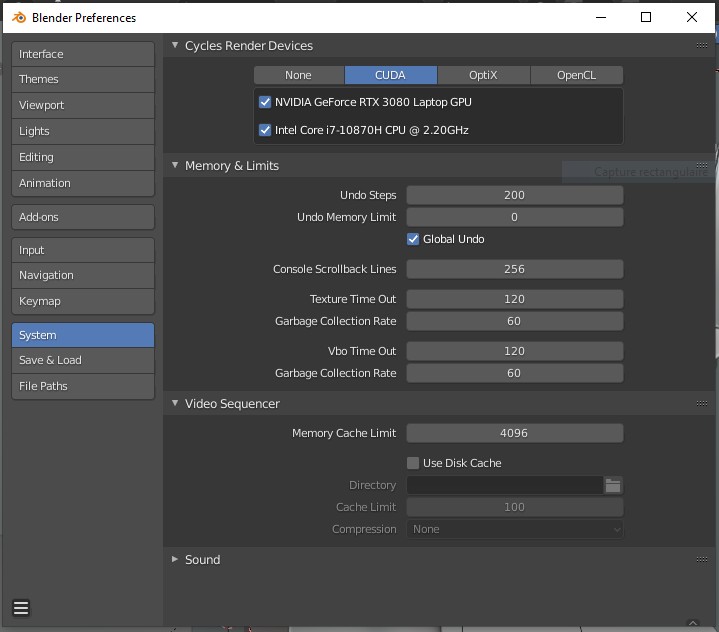Toggle NVIDIA GeForce RTX 3080 device checkbox
Image resolution: width=719 pixels, height=632 pixels.
[x=265, y=102]
